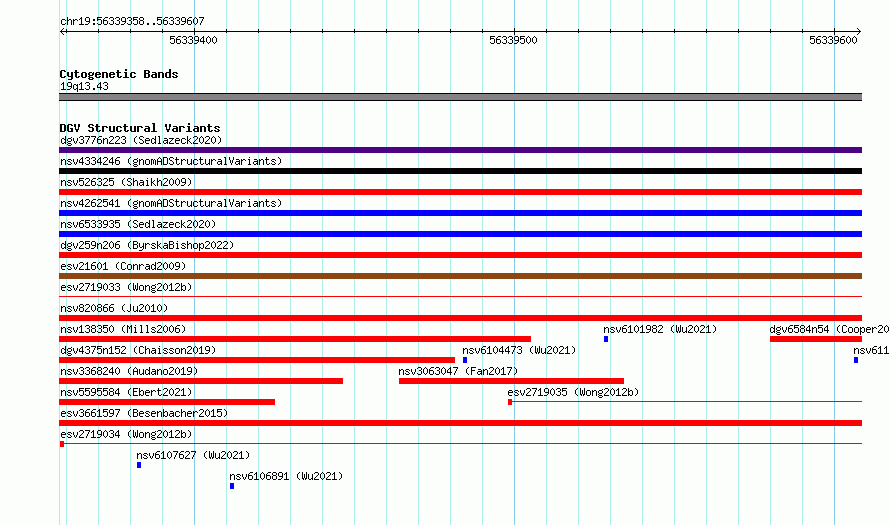
Task: Open the esv2719035 (Wong2012b) label
Action: 573,392
